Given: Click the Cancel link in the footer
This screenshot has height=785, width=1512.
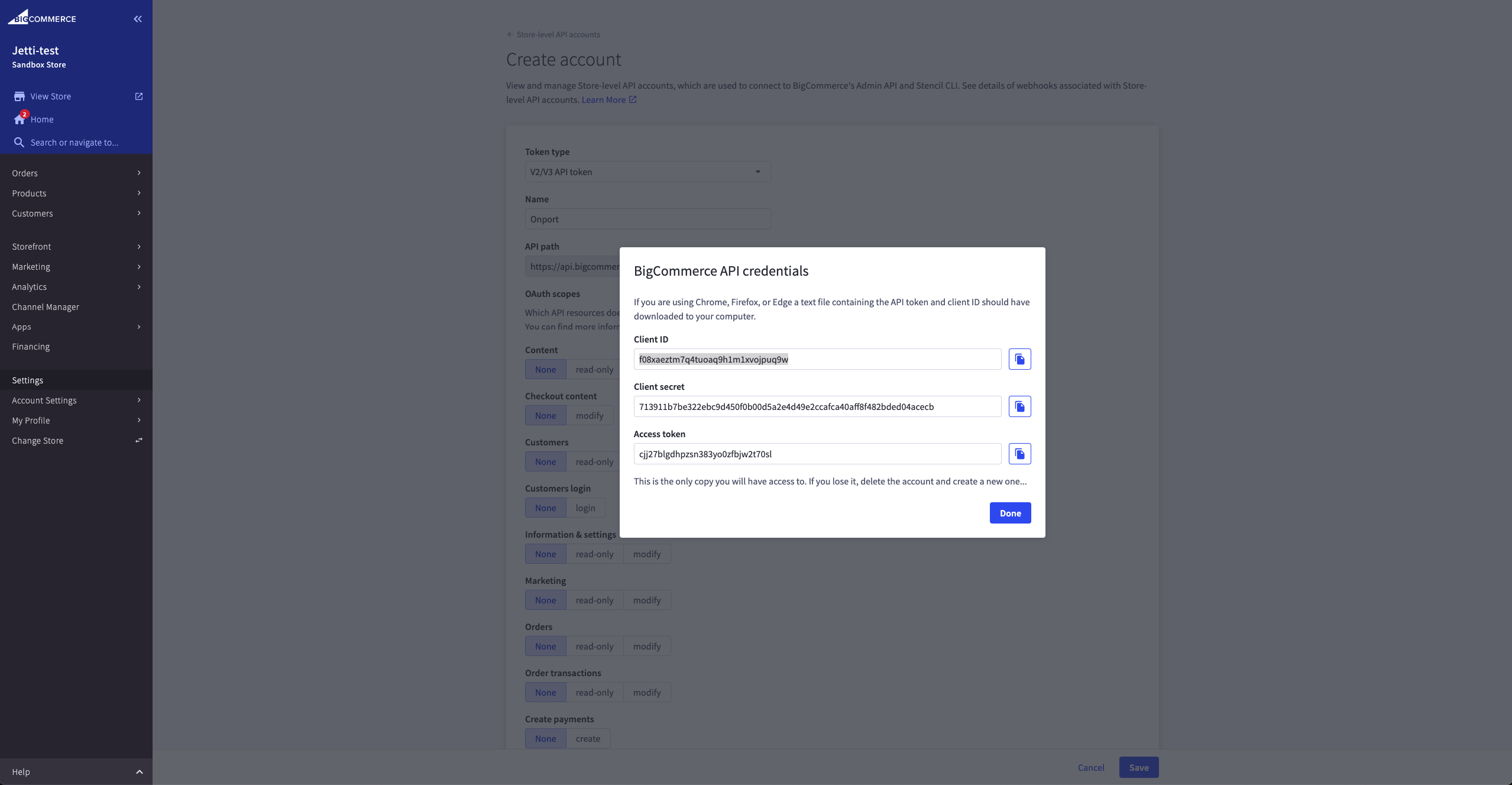Looking at the screenshot, I should (1091, 767).
